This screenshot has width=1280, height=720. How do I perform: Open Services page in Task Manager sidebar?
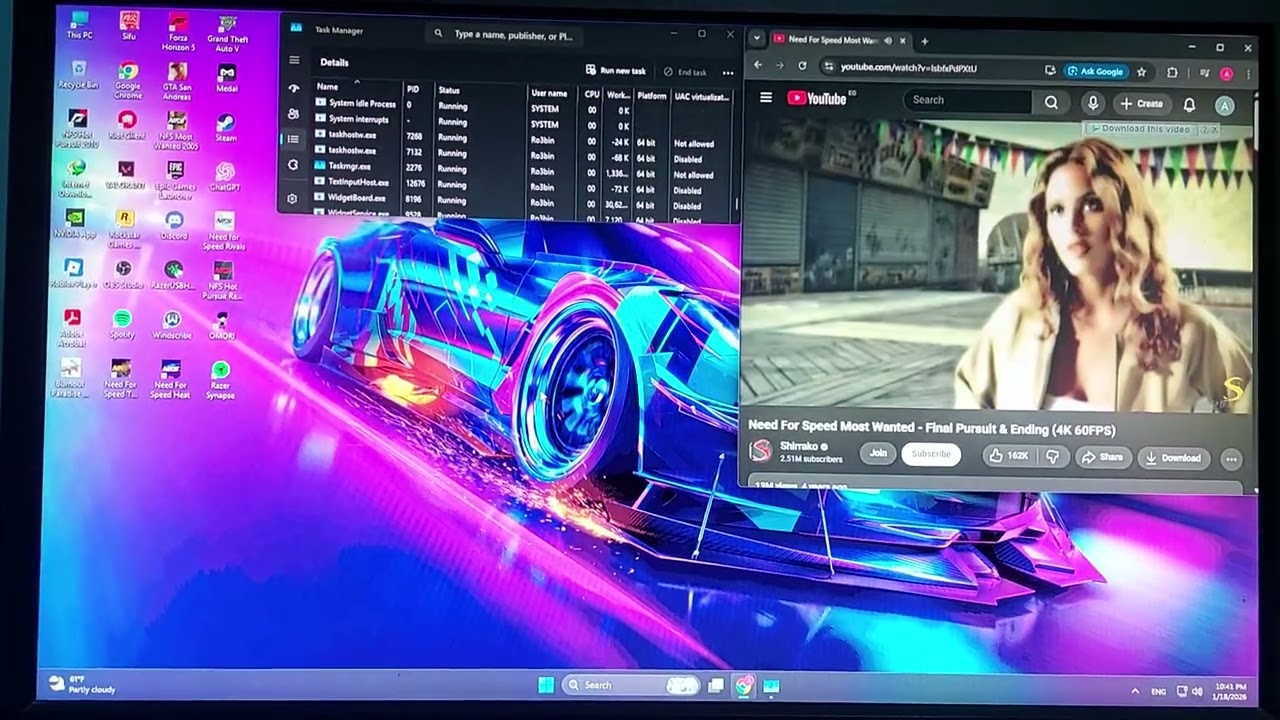click(293, 165)
